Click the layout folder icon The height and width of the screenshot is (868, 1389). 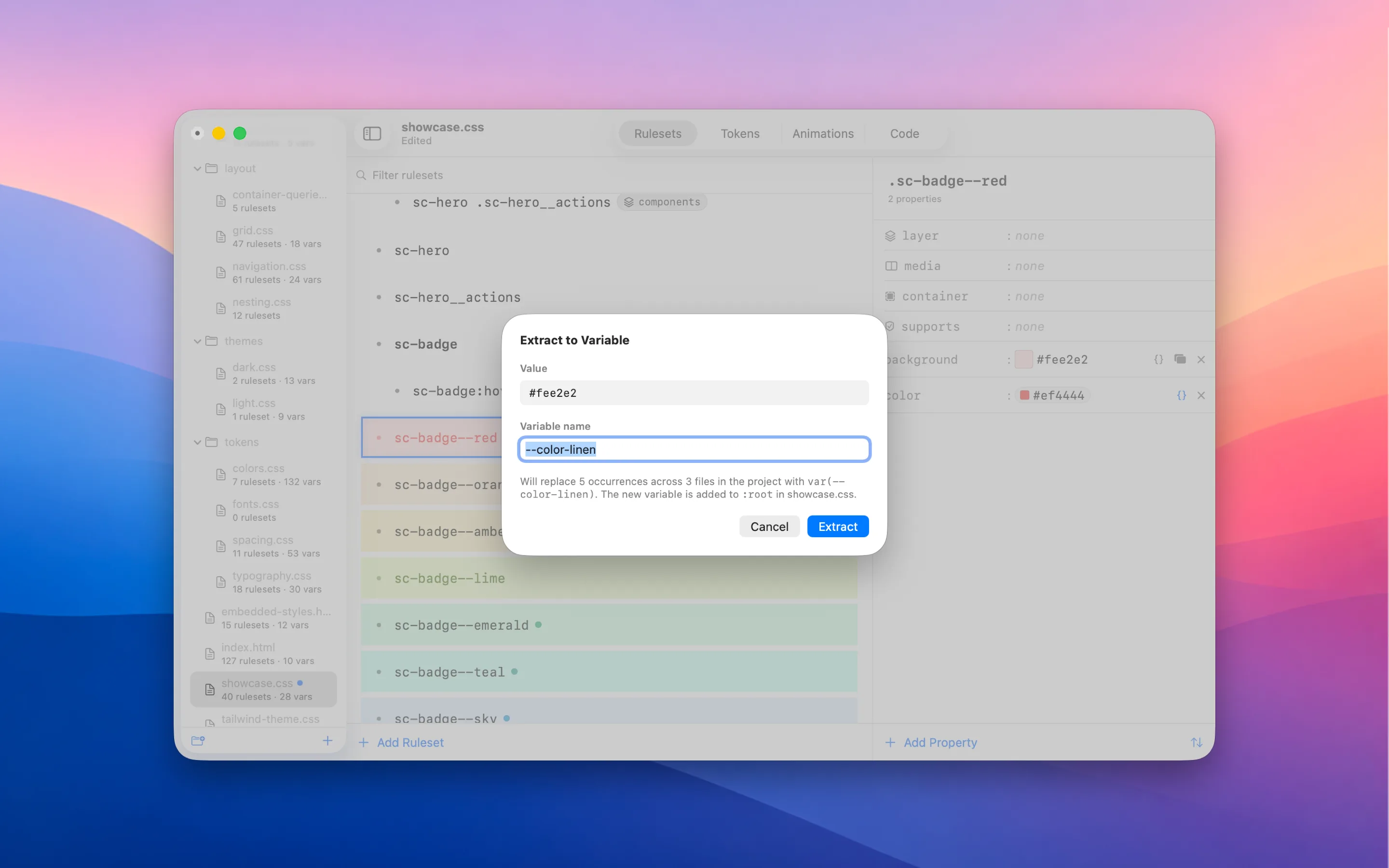[x=212, y=168]
